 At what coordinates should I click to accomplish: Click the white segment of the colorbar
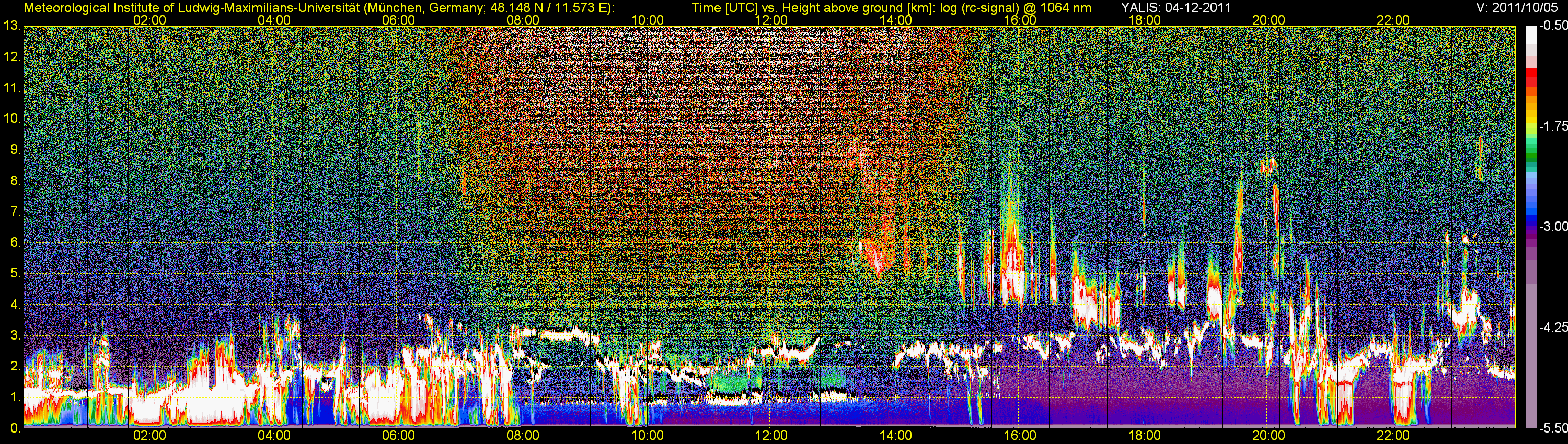tap(1531, 36)
